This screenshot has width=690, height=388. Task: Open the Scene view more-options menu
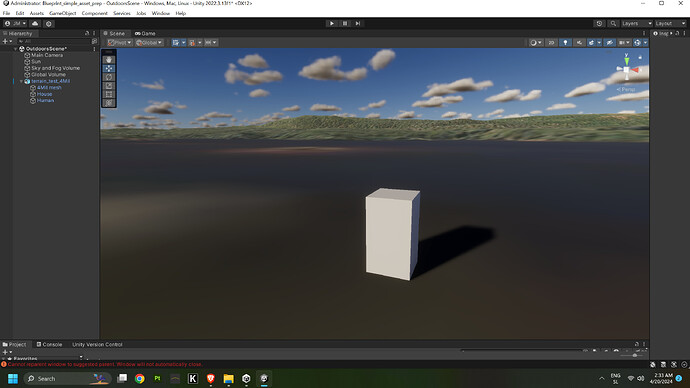[x=644, y=33]
